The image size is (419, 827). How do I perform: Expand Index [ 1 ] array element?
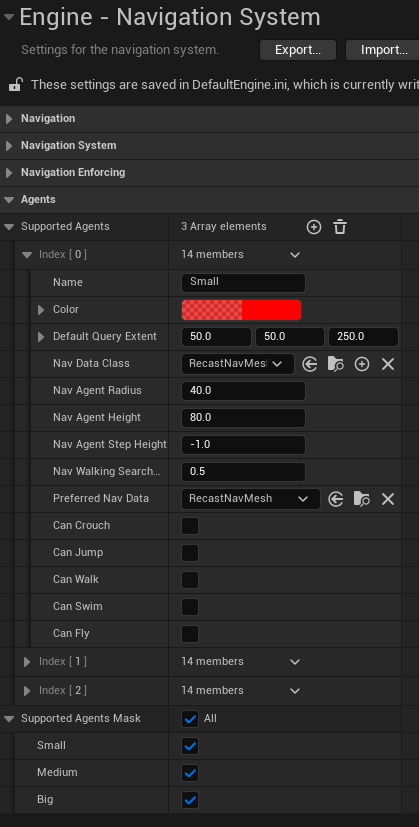[x=27, y=662]
